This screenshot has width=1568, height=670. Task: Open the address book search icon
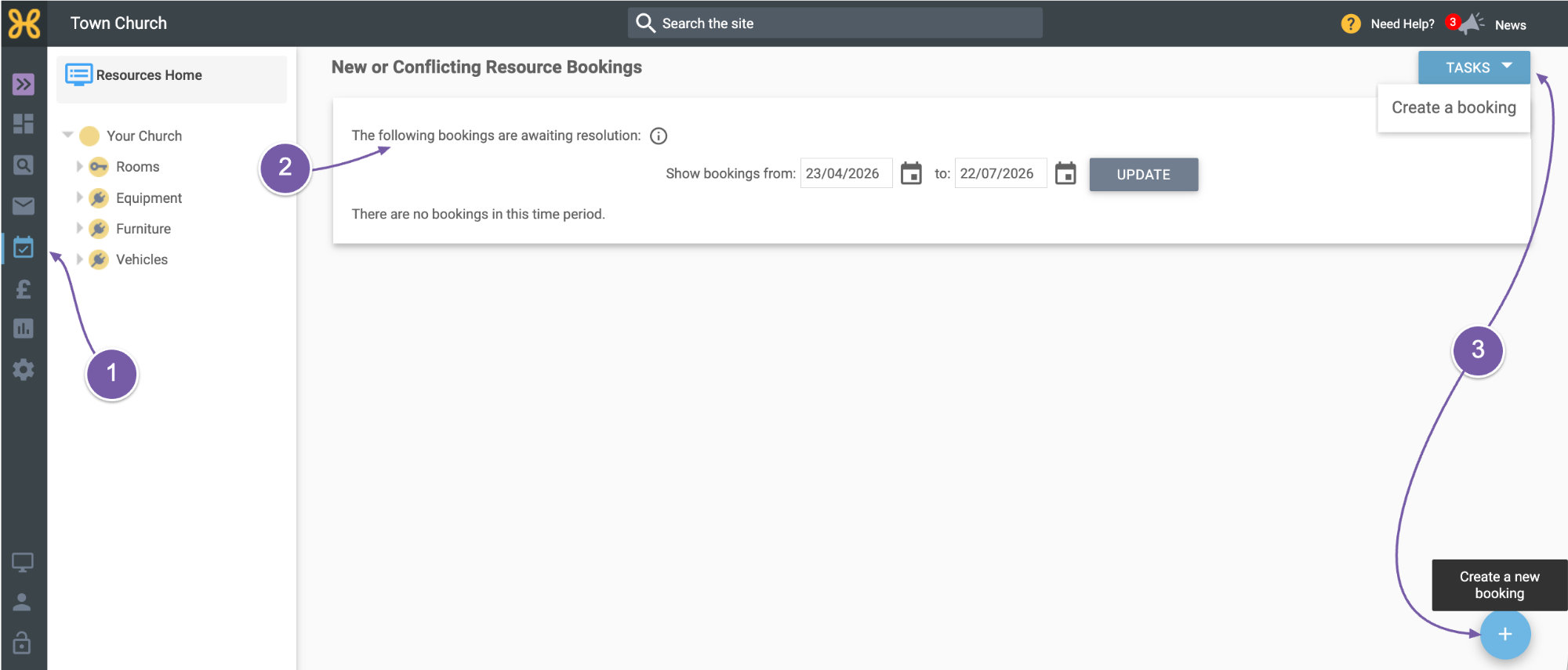[24, 165]
